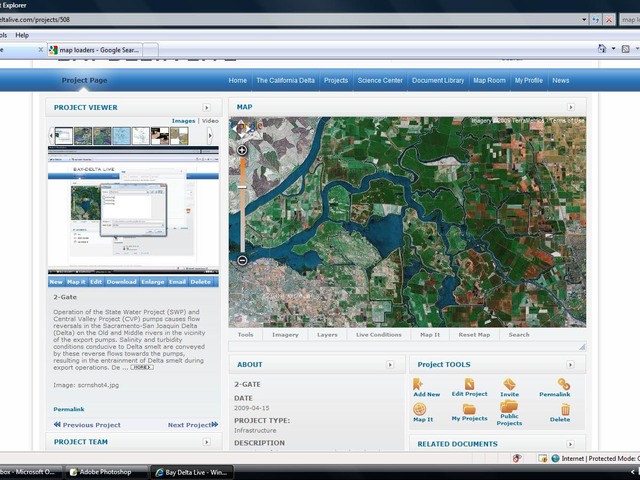Open The California Delta menu item

coord(285,80)
